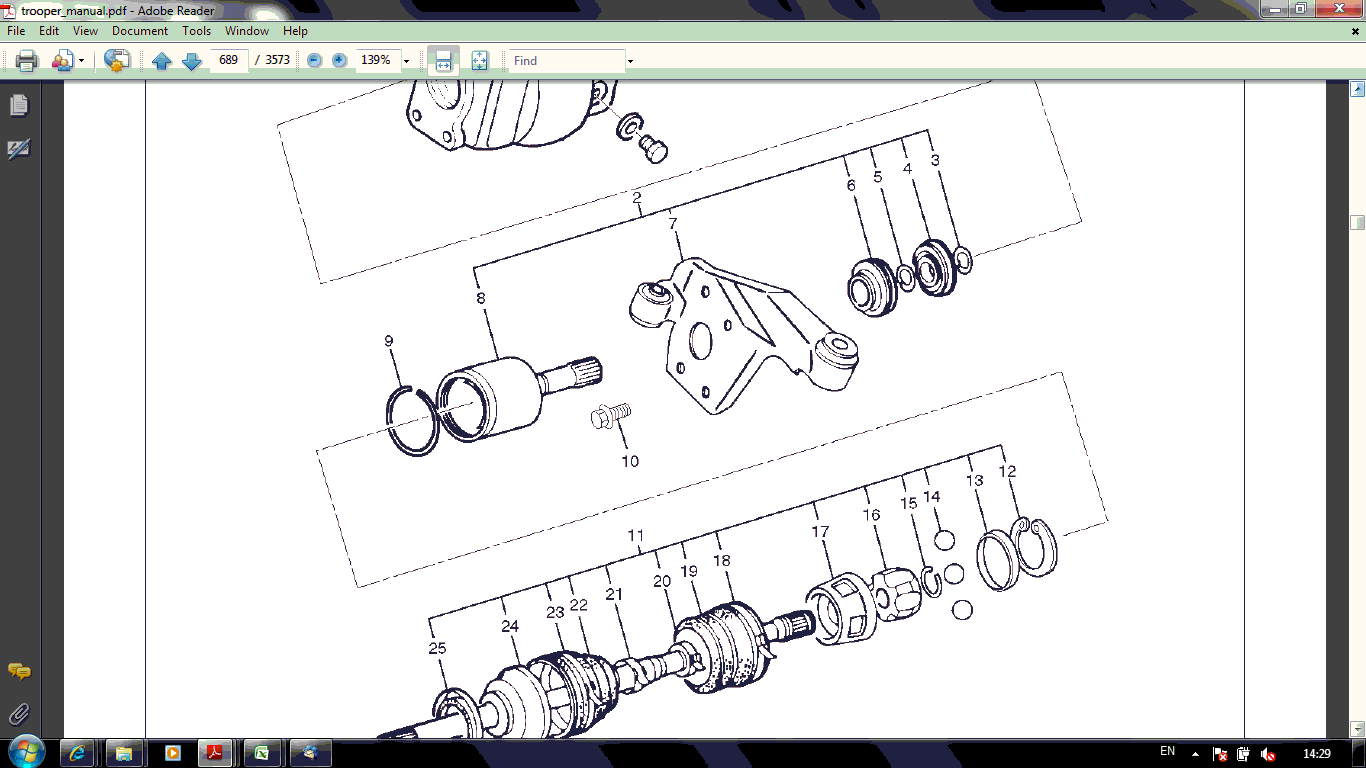Click the Print icon in the toolbar
Image resolution: width=1366 pixels, height=768 pixels.
(27, 61)
